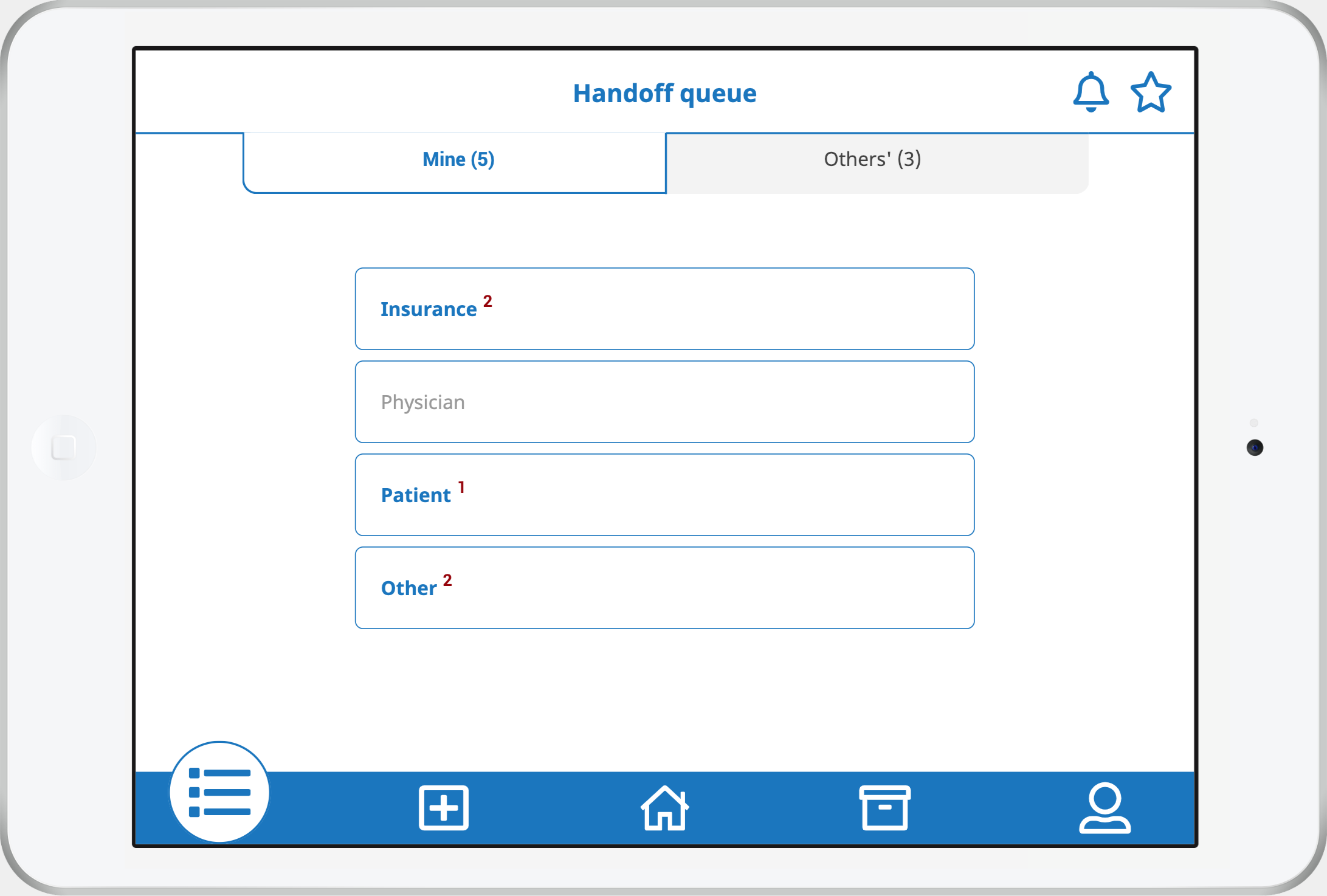Enable the Mine queue filter
1327x896 pixels.
pos(459,159)
